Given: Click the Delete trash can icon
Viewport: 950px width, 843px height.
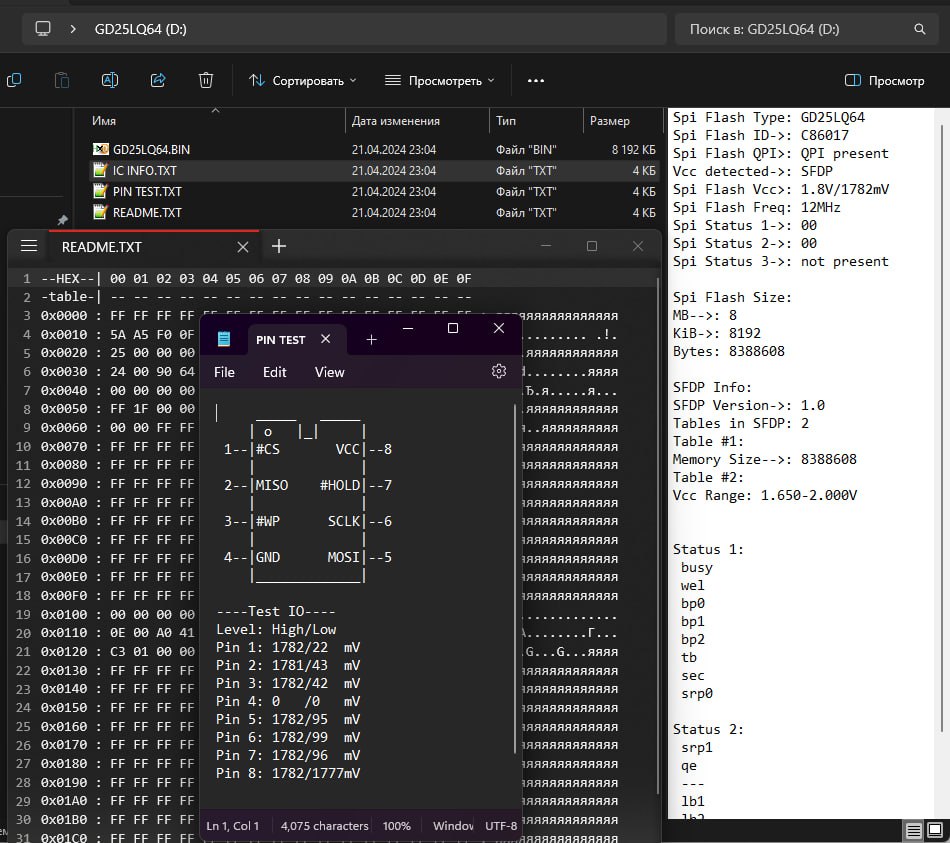Looking at the screenshot, I should [x=206, y=80].
